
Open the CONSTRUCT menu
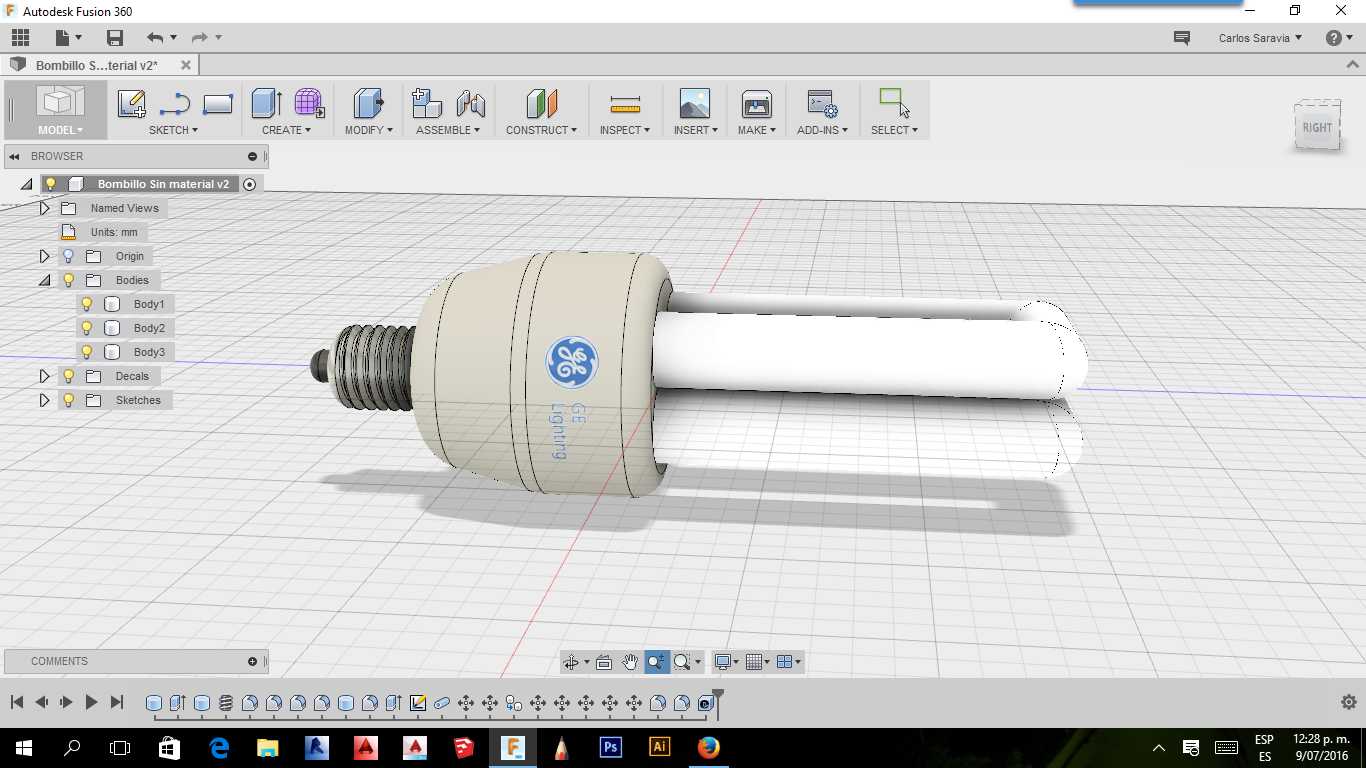click(541, 130)
